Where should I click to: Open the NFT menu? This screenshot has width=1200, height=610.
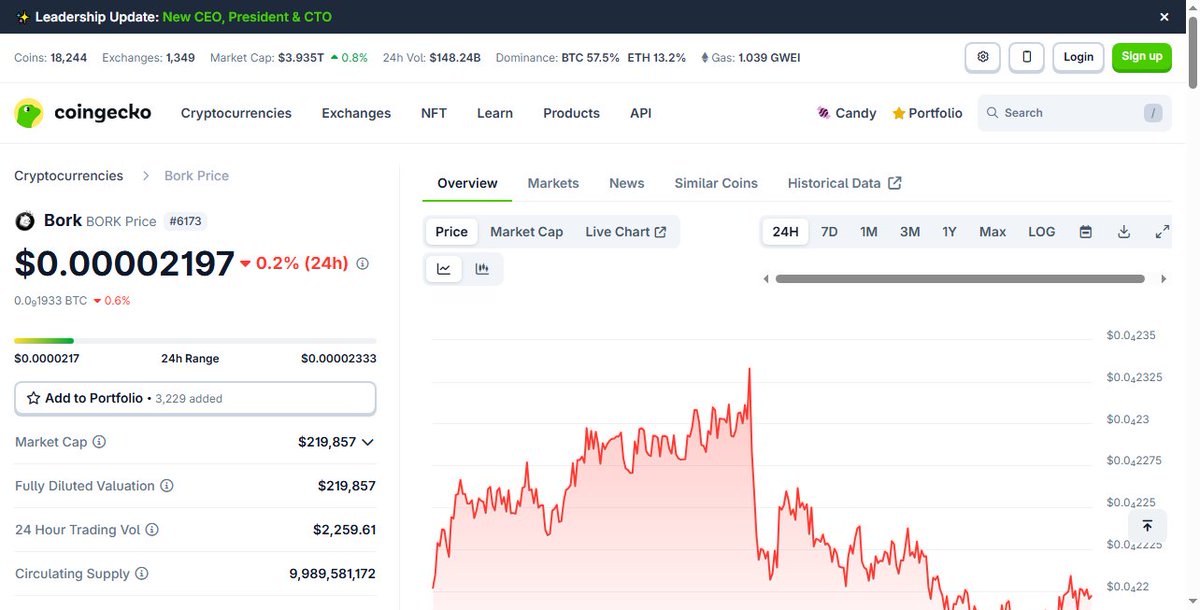pyautogui.click(x=434, y=113)
